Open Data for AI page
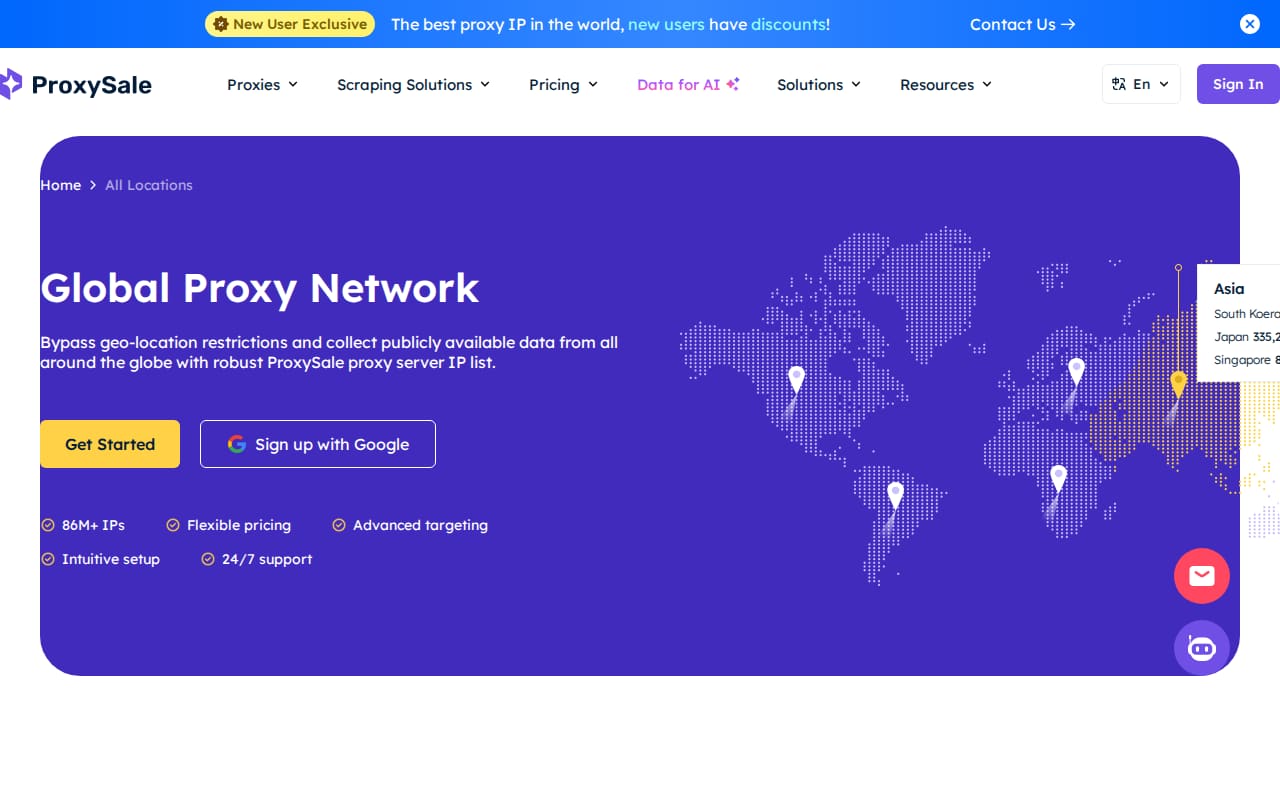This screenshot has height=800, width=1280. tap(688, 85)
